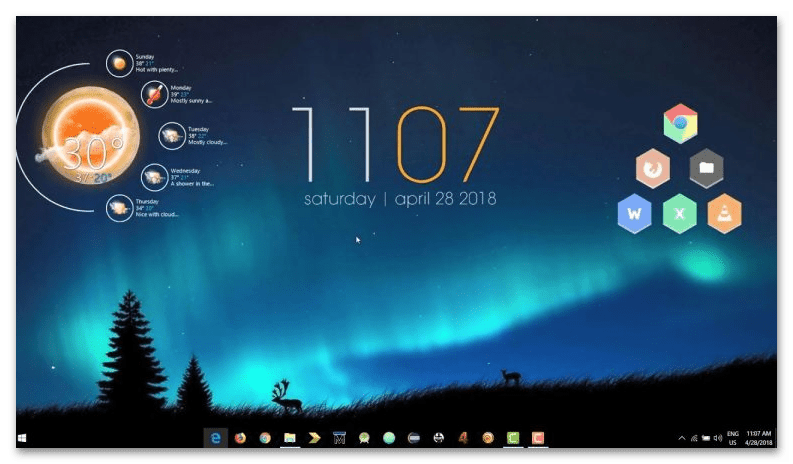This screenshot has height=464, width=793.
Task: Launch Excel from the green X hexagon
Action: click(x=679, y=214)
